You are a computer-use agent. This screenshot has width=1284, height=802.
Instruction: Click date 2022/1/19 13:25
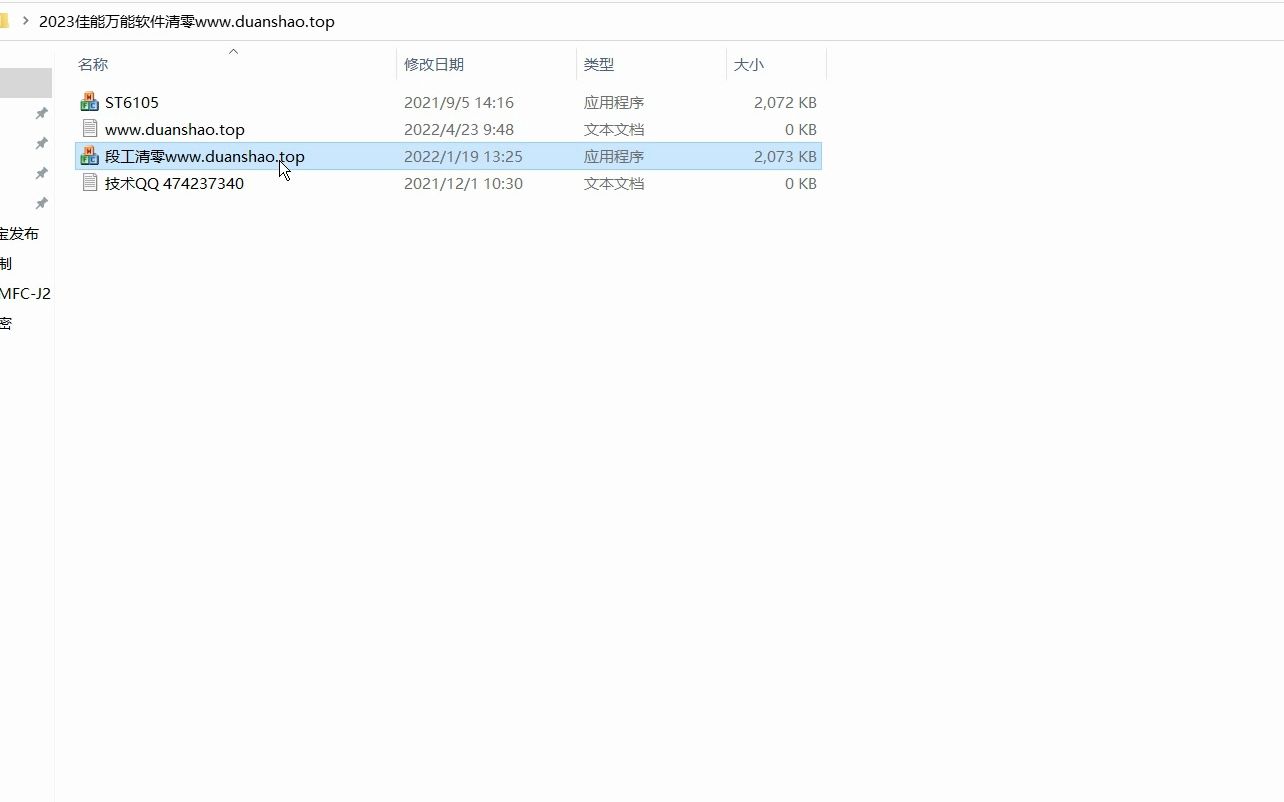point(463,156)
